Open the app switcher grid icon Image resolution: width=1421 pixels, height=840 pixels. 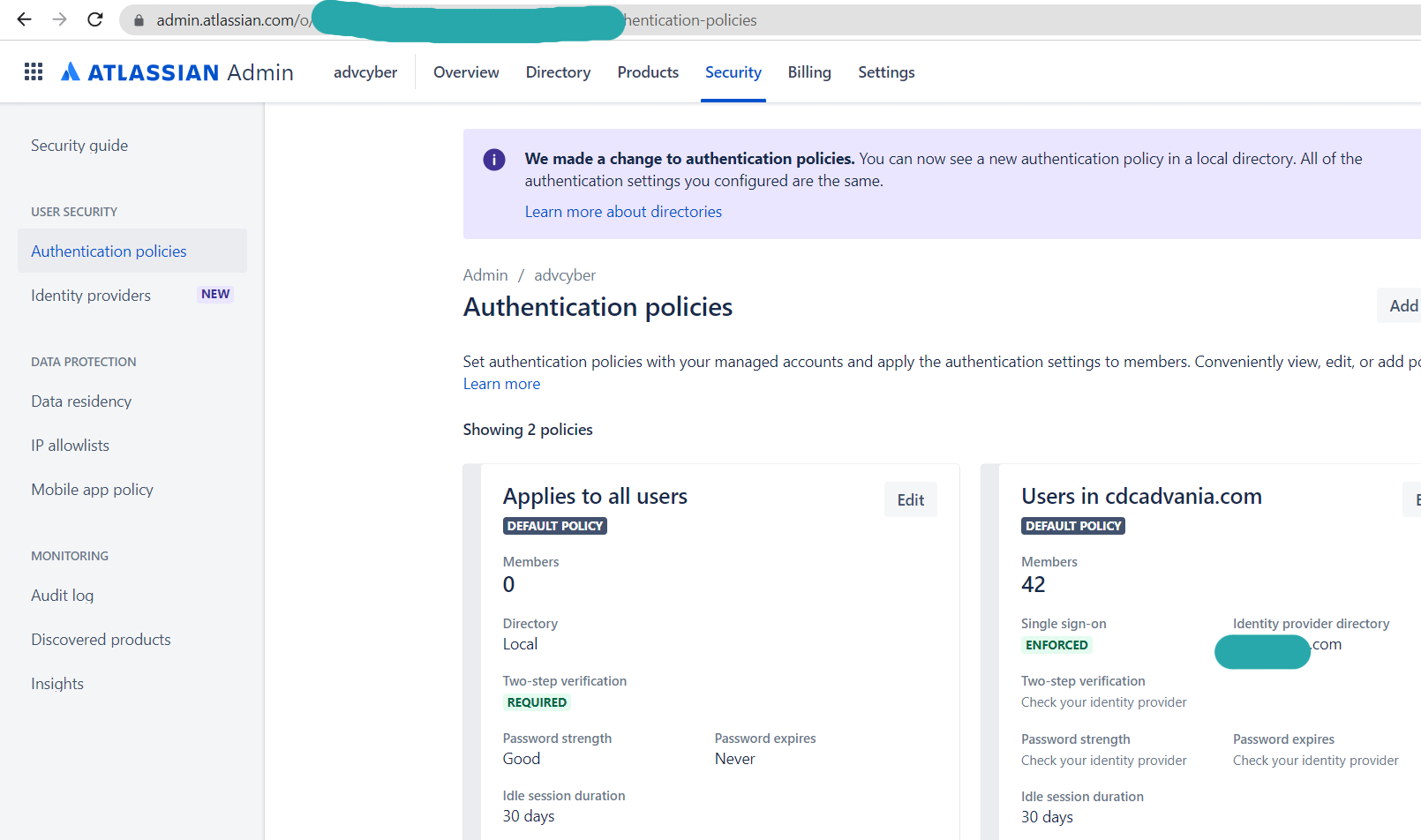[x=34, y=72]
